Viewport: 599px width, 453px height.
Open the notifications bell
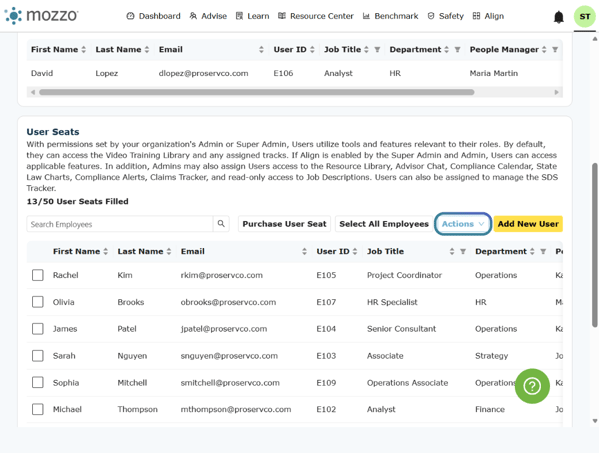tap(559, 17)
